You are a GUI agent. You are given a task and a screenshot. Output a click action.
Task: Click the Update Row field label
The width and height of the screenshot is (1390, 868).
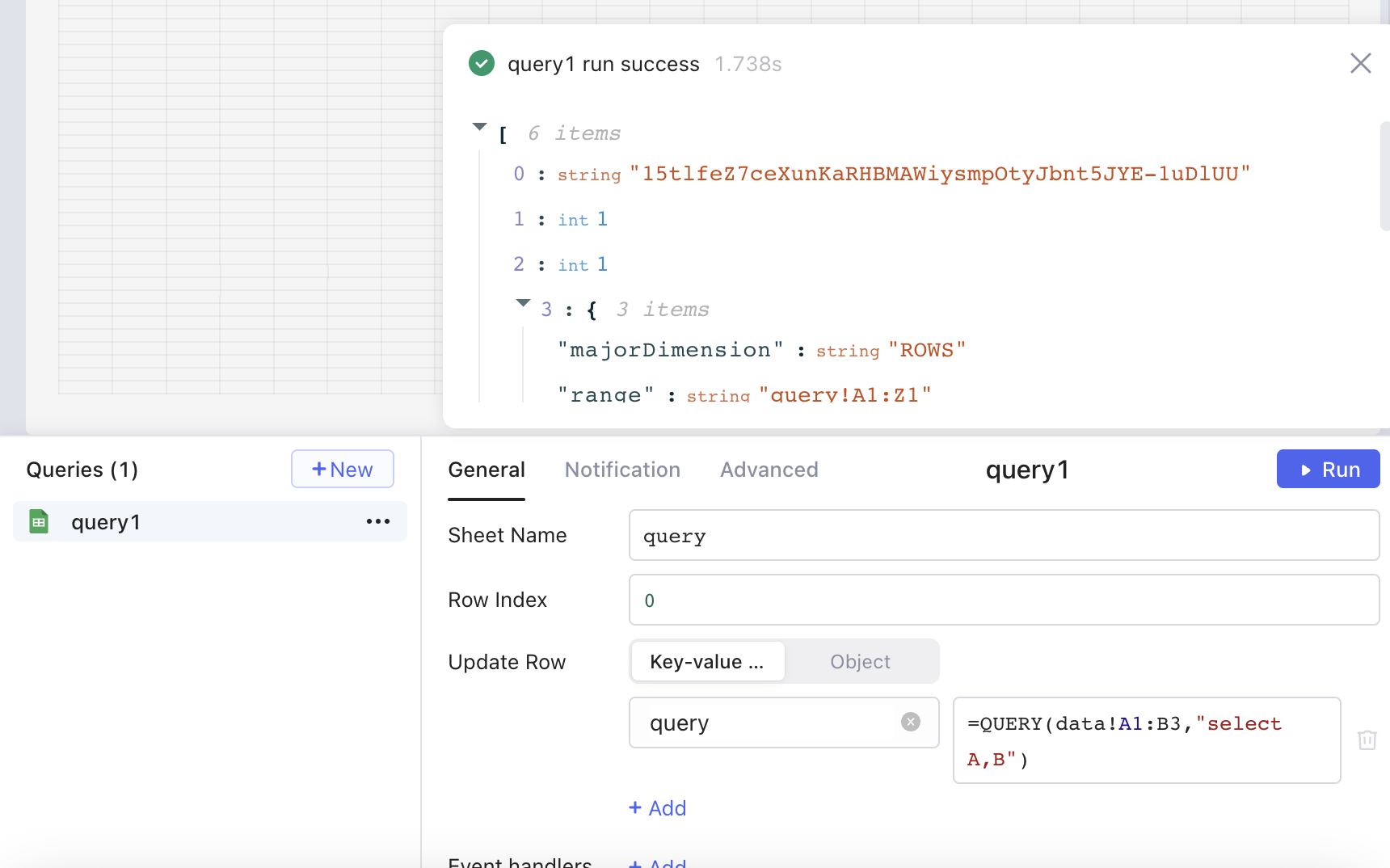[x=508, y=662]
